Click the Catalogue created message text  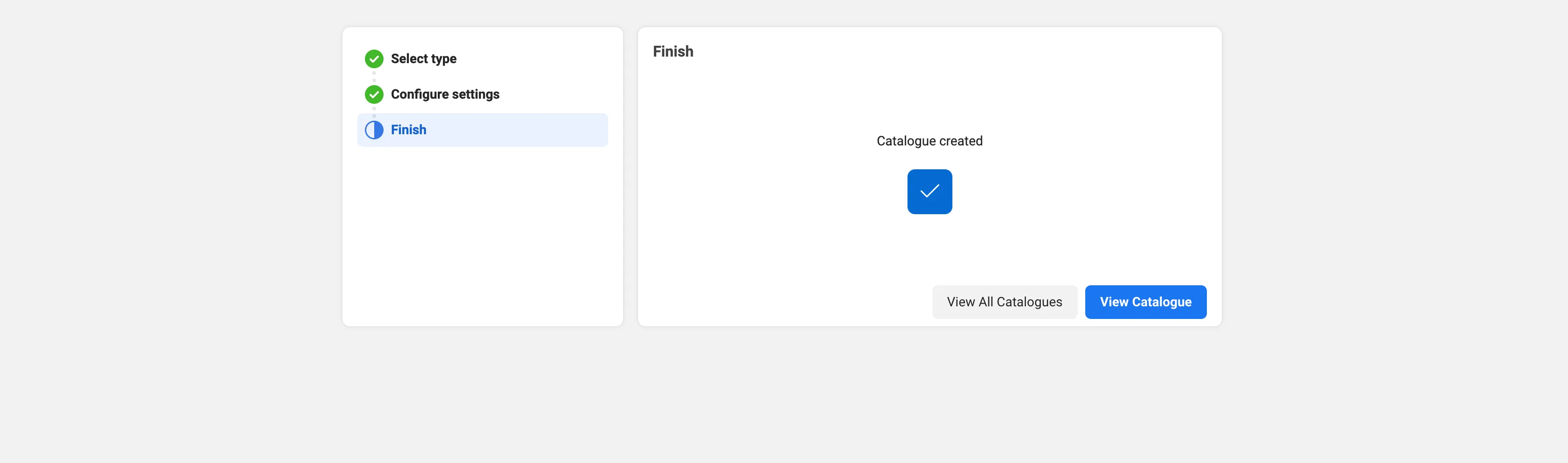click(929, 141)
